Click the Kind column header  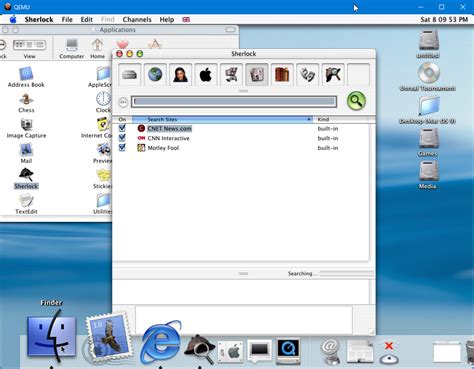pyautogui.click(x=340, y=119)
